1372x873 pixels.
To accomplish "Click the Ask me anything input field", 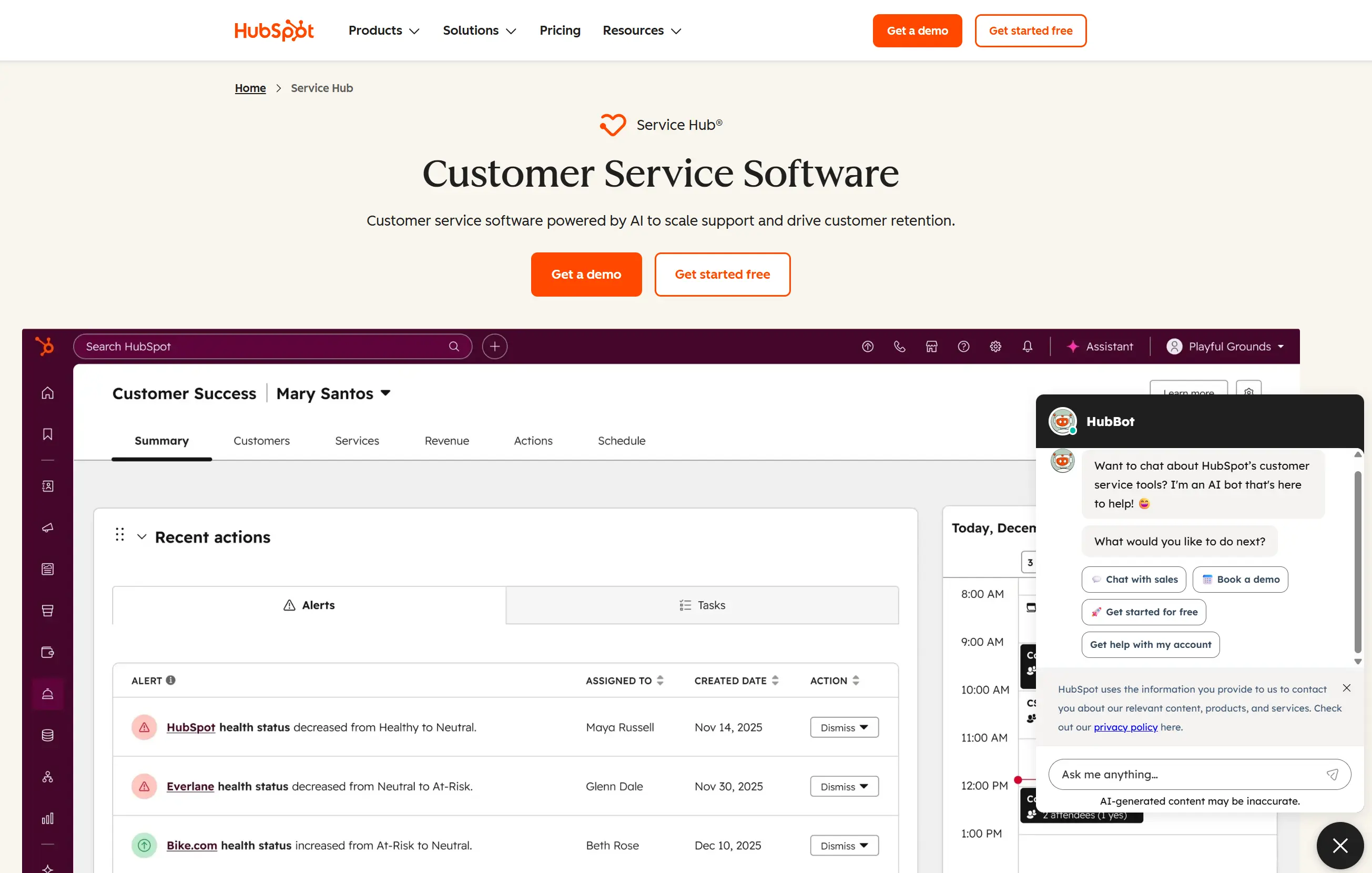I will (1185, 775).
